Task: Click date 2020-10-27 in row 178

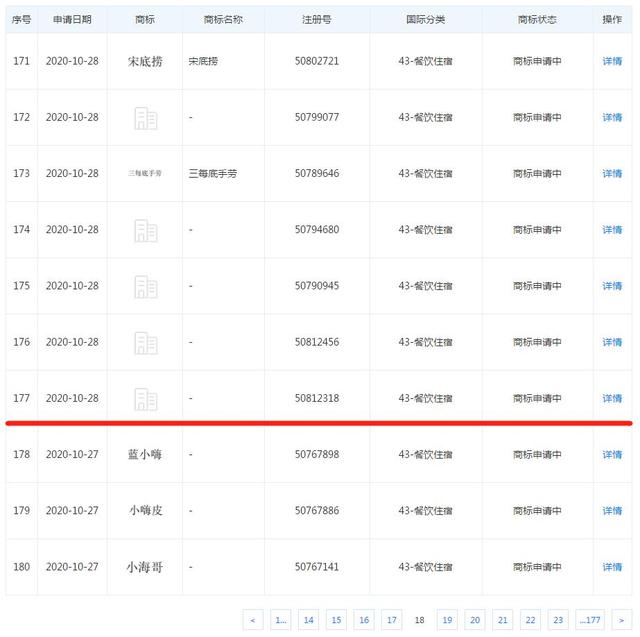Action: (72, 455)
